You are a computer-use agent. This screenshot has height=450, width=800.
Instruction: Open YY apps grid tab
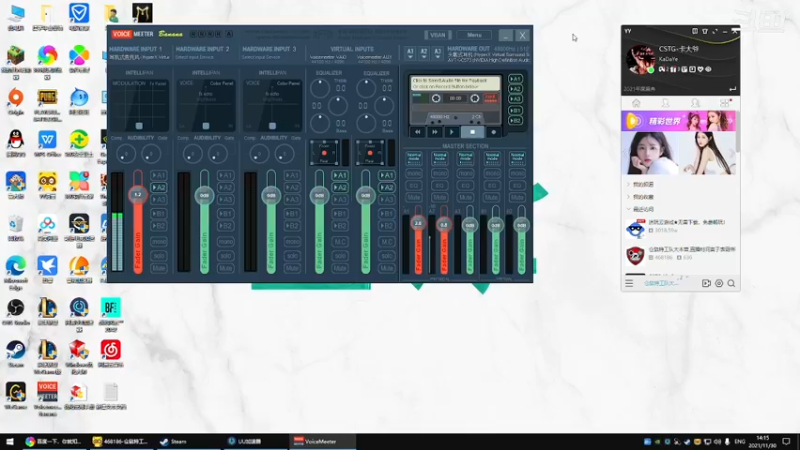coord(724,103)
